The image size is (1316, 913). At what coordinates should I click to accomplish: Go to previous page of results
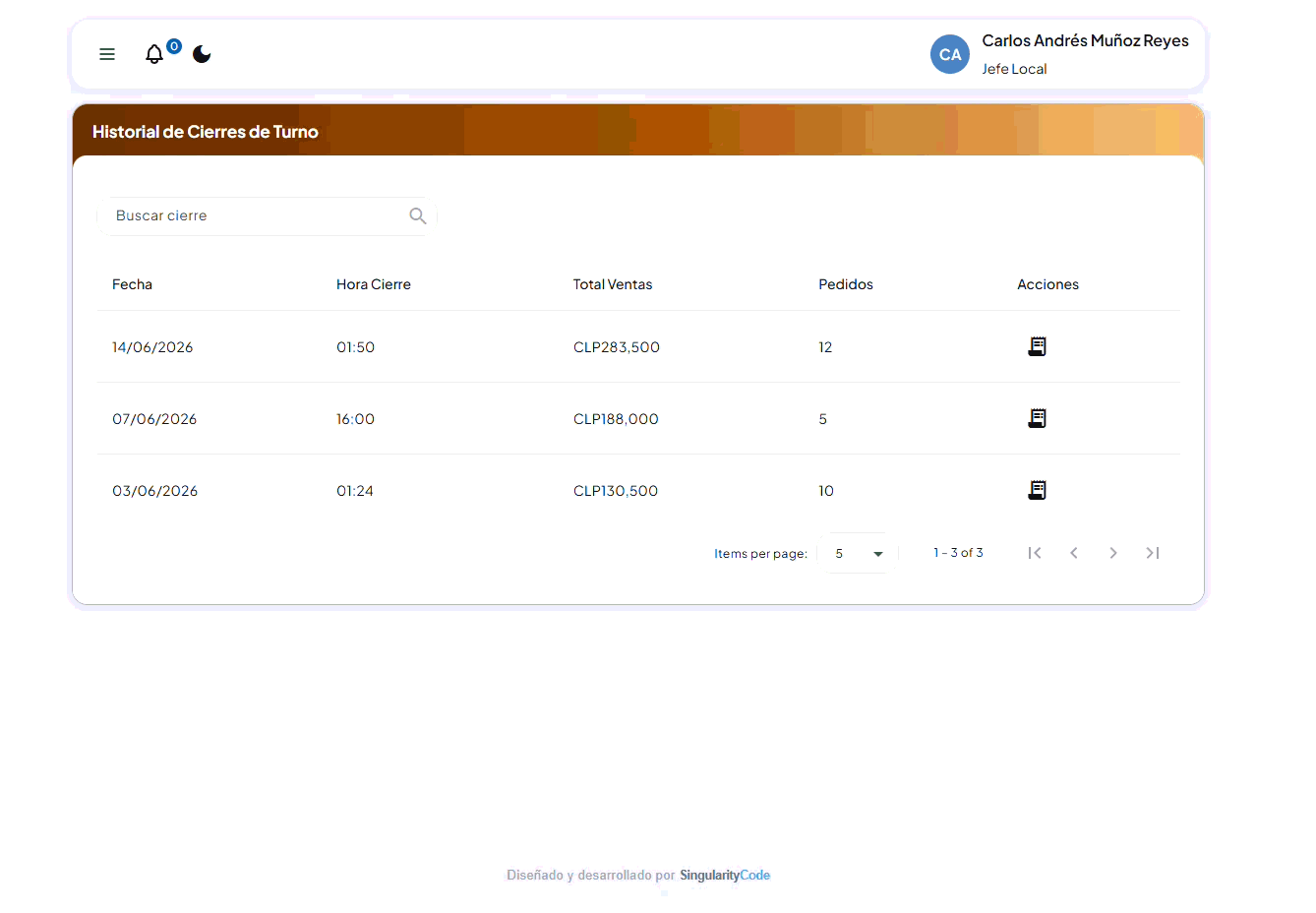click(1074, 553)
